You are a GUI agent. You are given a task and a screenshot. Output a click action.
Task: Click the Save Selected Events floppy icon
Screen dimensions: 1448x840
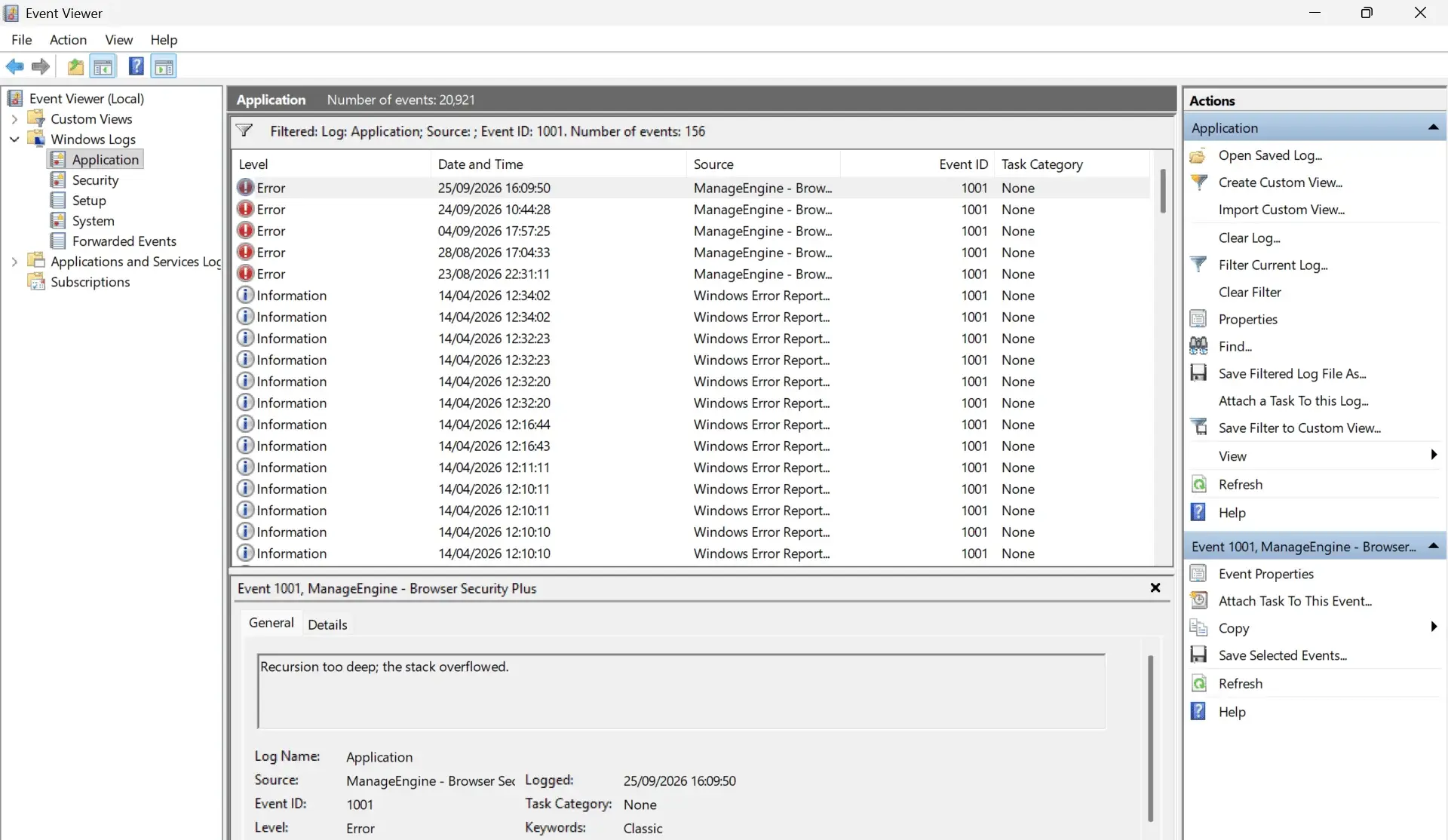tap(1198, 655)
